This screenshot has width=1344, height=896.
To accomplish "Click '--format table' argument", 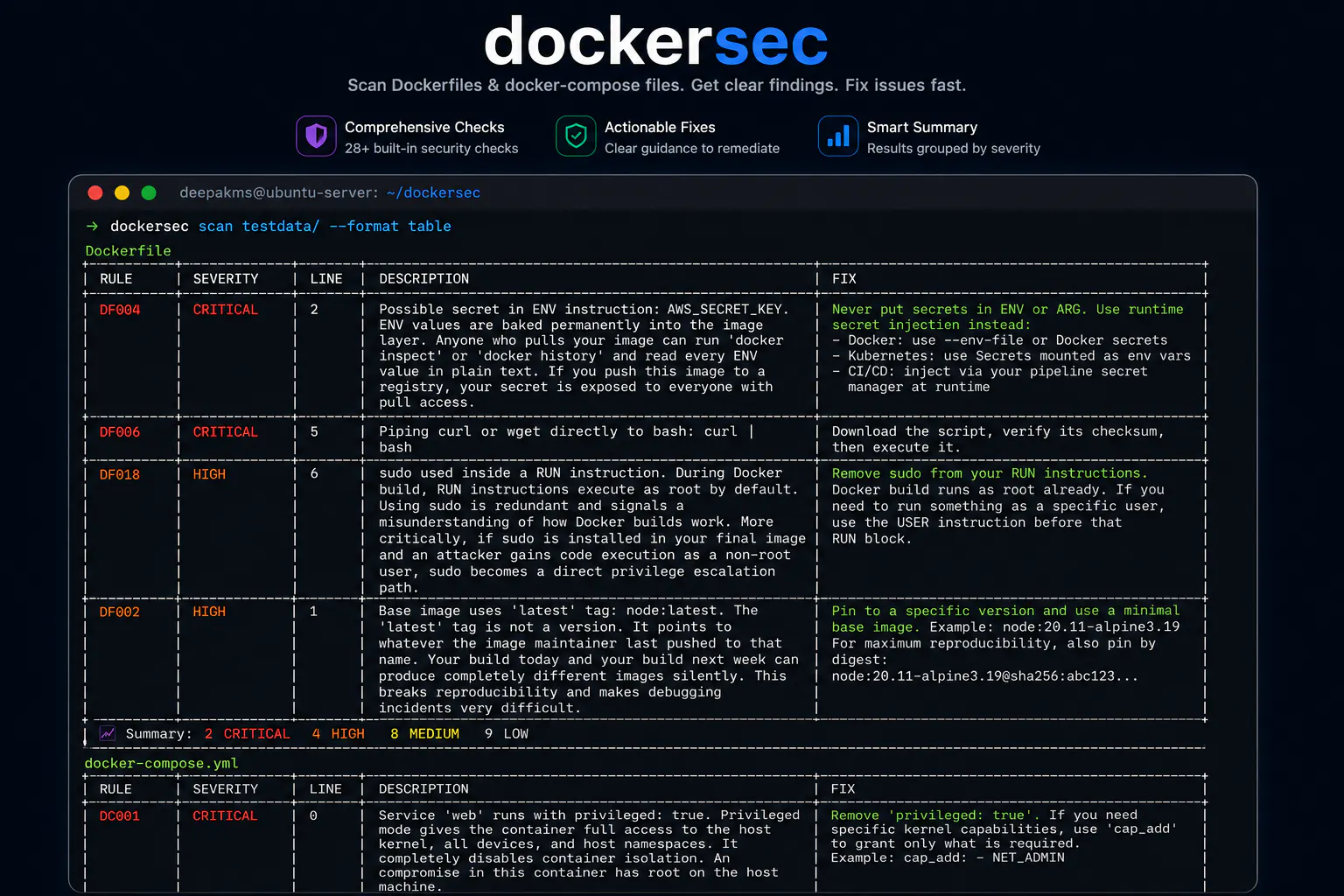I will coord(390,226).
